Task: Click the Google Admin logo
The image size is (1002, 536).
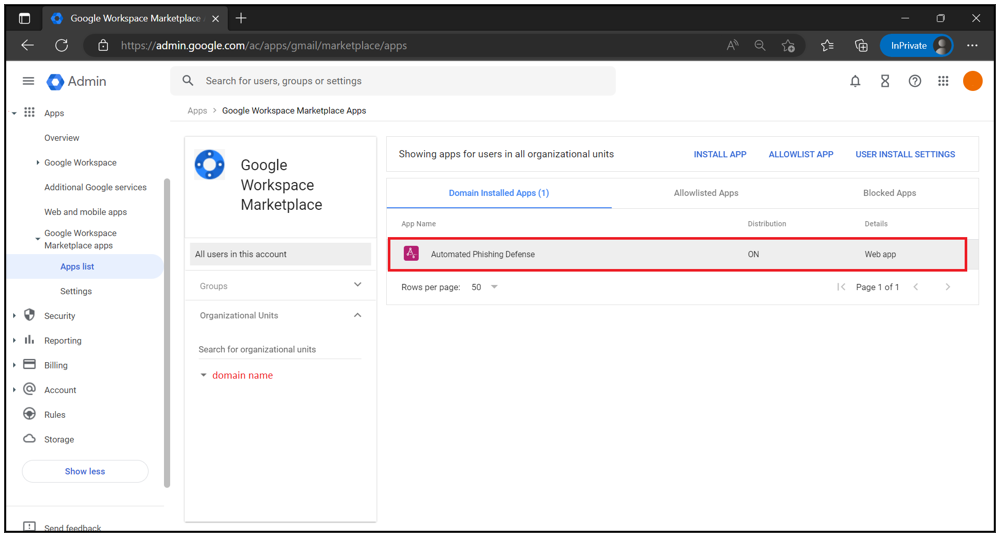Action: [x=76, y=81]
